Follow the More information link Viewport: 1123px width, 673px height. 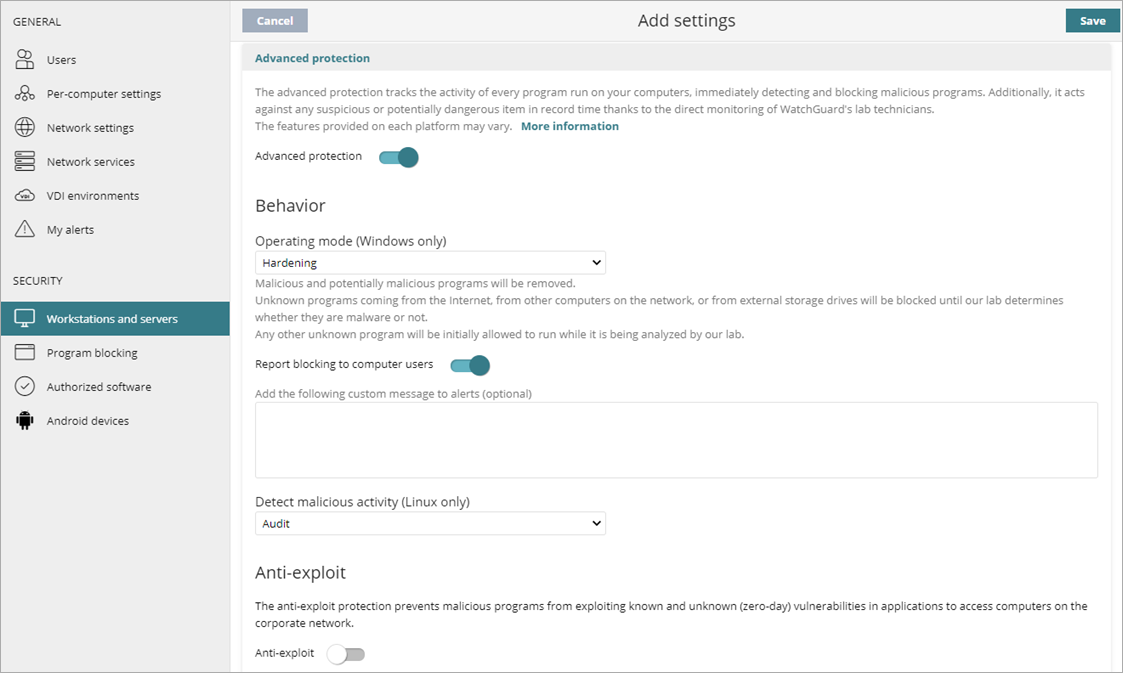pyautogui.click(x=569, y=125)
